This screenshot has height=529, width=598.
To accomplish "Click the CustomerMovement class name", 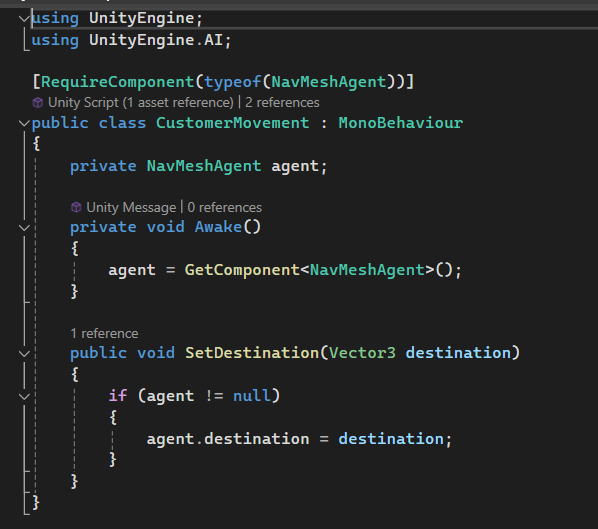I will 233,123.
